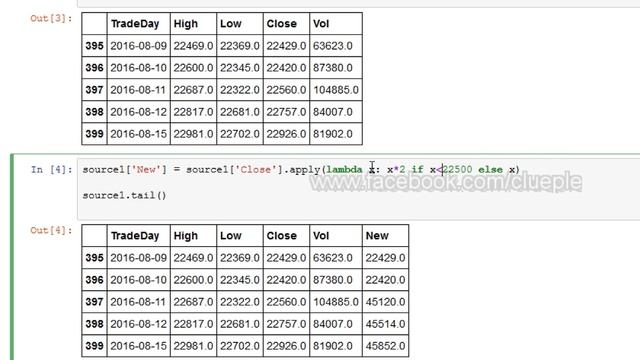Click date 2016-08-09 in Out[3] table

tap(139, 46)
